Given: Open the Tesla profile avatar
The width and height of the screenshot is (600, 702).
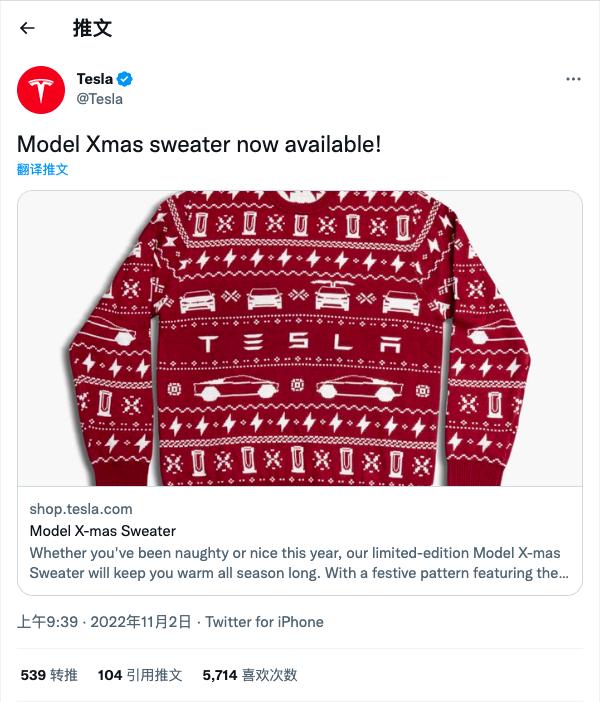Looking at the screenshot, I should click(x=41, y=89).
